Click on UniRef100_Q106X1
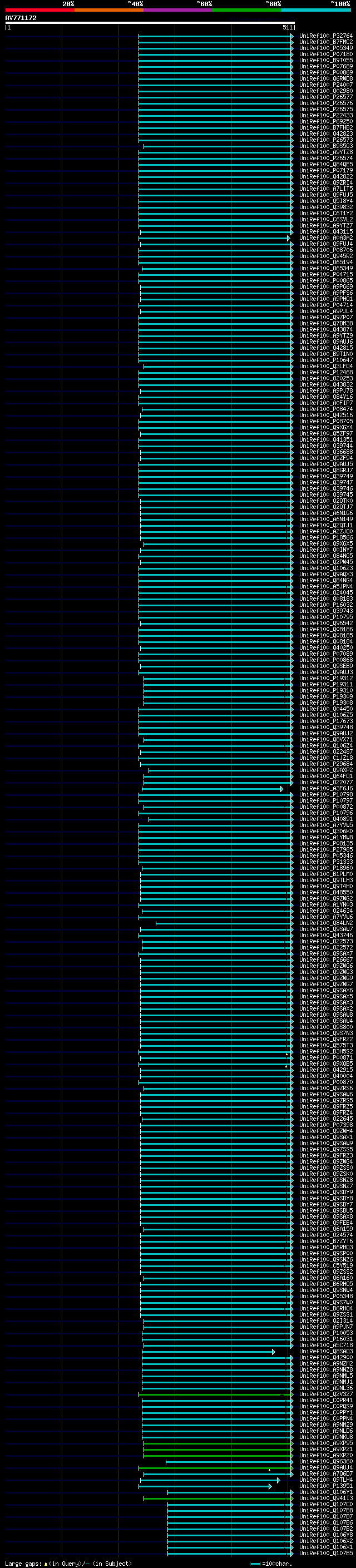This screenshot has height=1568, width=356. click(326, 1547)
